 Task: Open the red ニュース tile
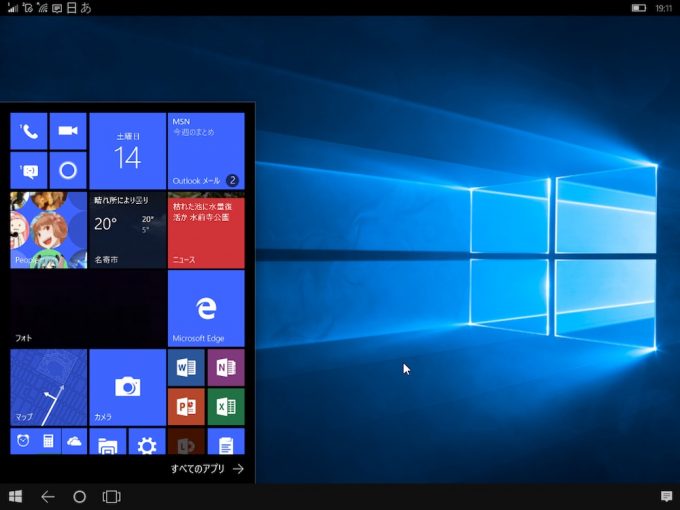[206, 230]
